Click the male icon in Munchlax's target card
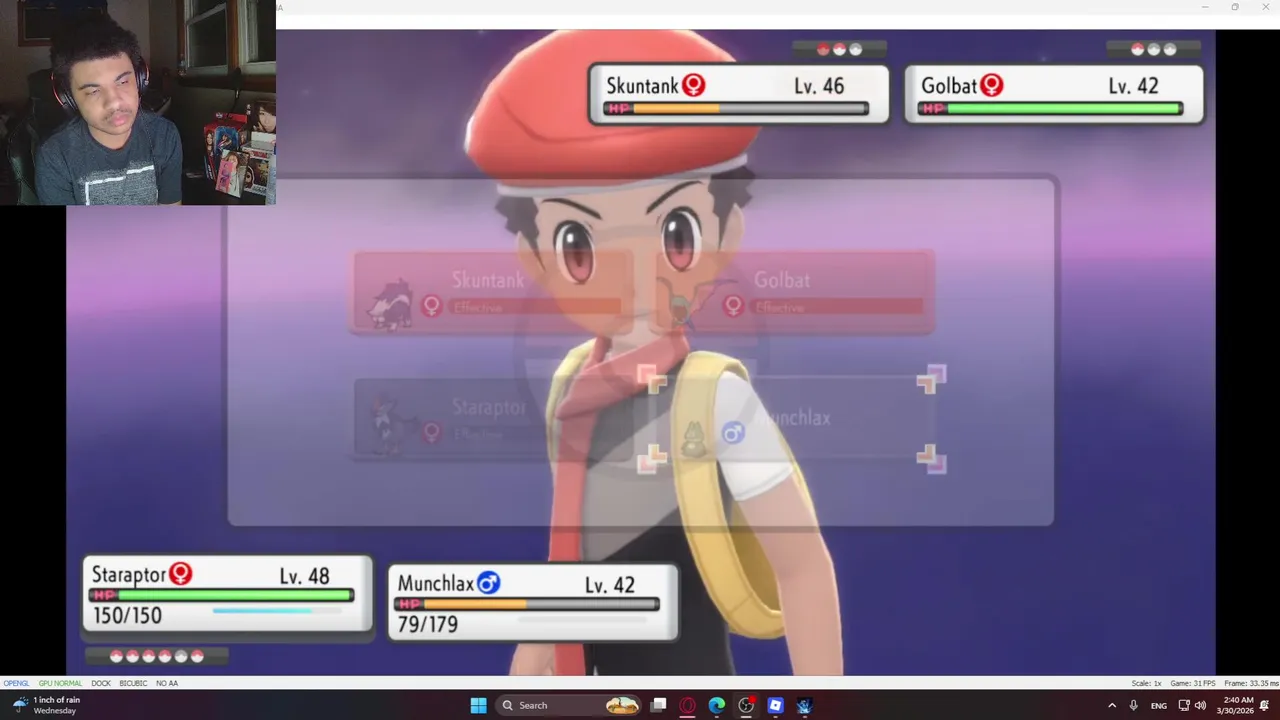This screenshot has width=1280, height=720. [x=733, y=432]
